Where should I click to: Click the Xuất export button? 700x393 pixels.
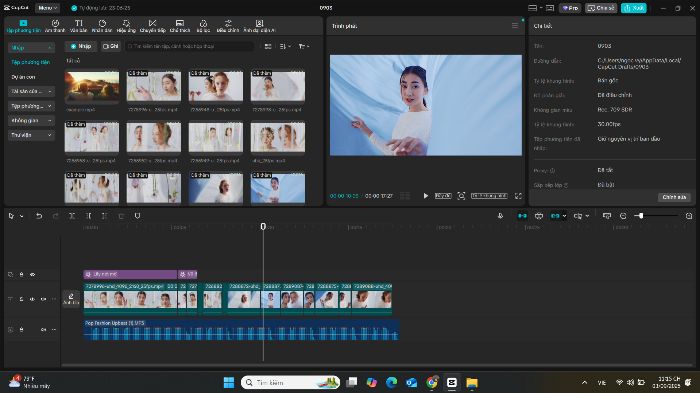pos(633,8)
